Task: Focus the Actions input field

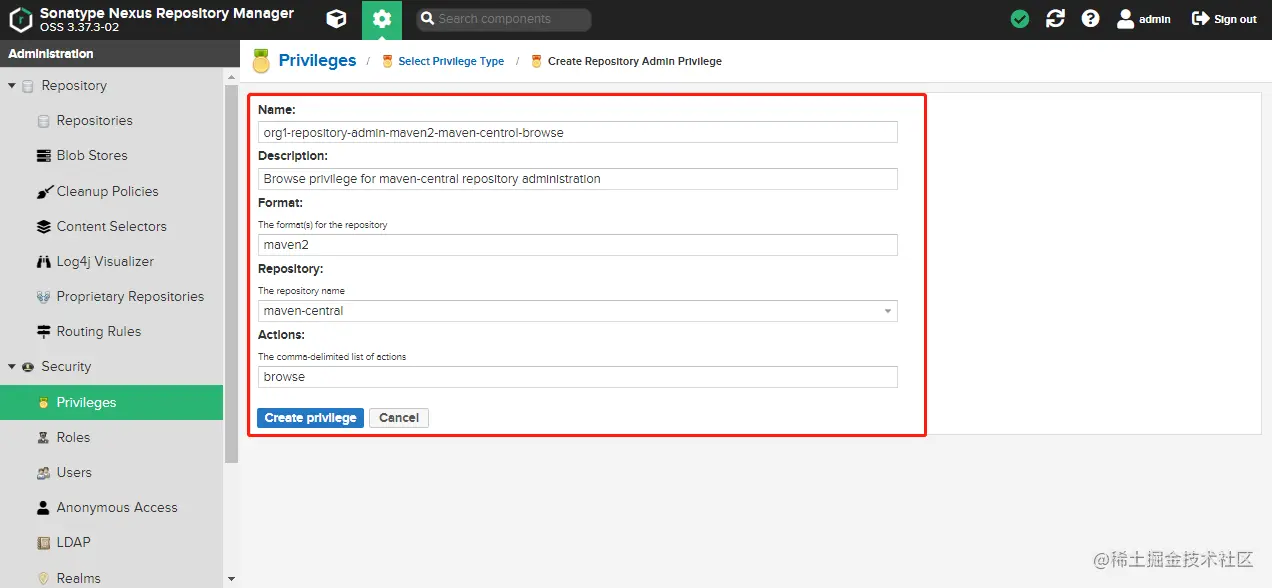Action: pos(577,377)
